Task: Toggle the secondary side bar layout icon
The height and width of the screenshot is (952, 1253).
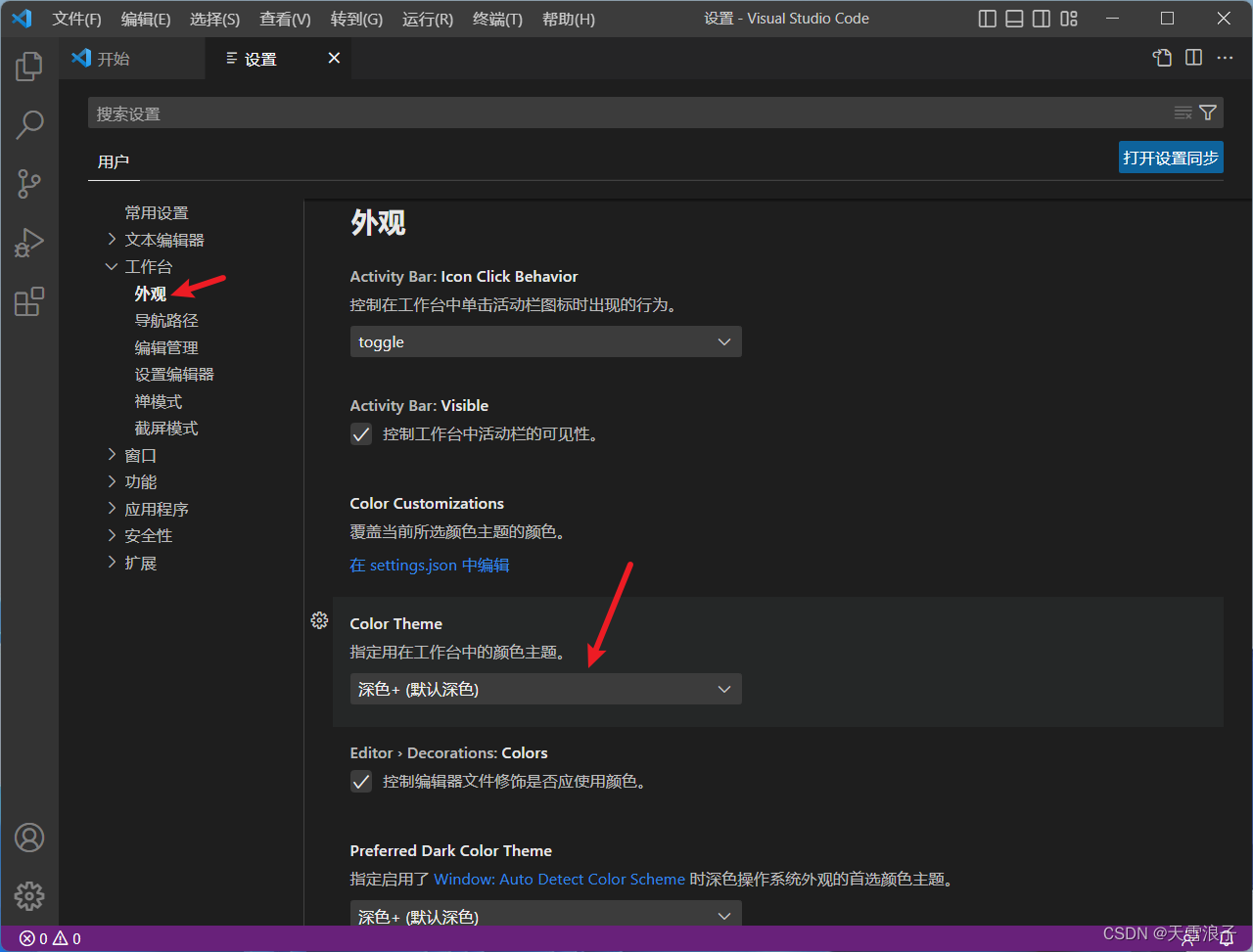Action: [x=1042, y=19]
